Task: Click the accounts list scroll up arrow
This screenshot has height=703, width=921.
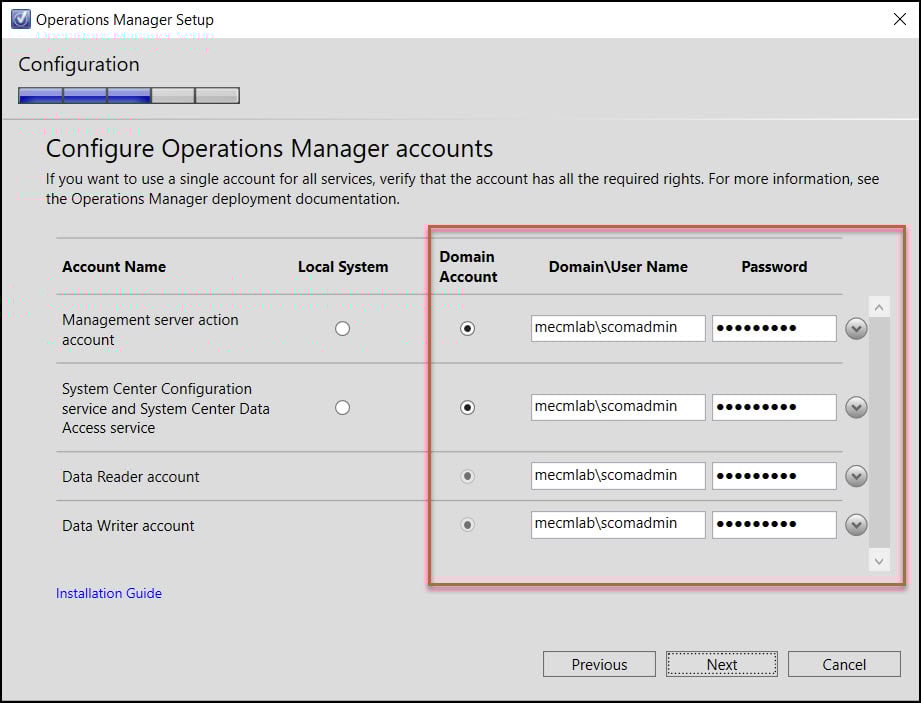Action: click(879, 307)
